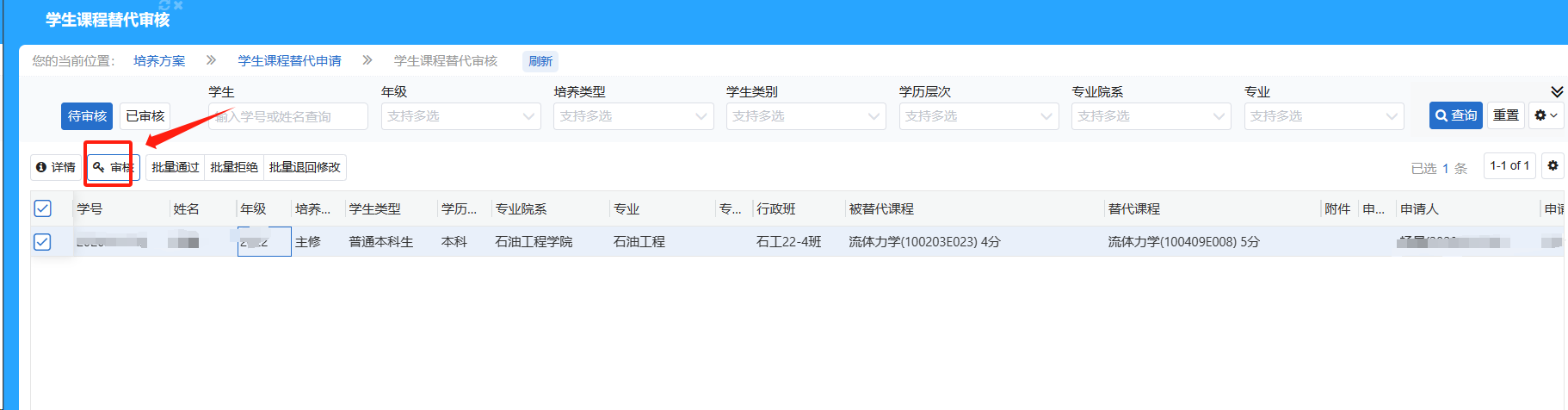
Task: Click the 查询 search button
Action: tap(1455, 115)
